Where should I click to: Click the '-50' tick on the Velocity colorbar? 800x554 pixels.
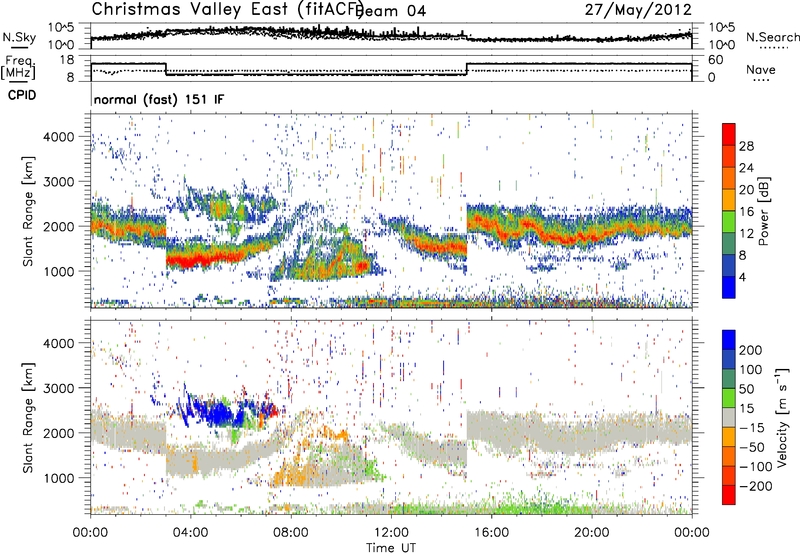point(752,447)
